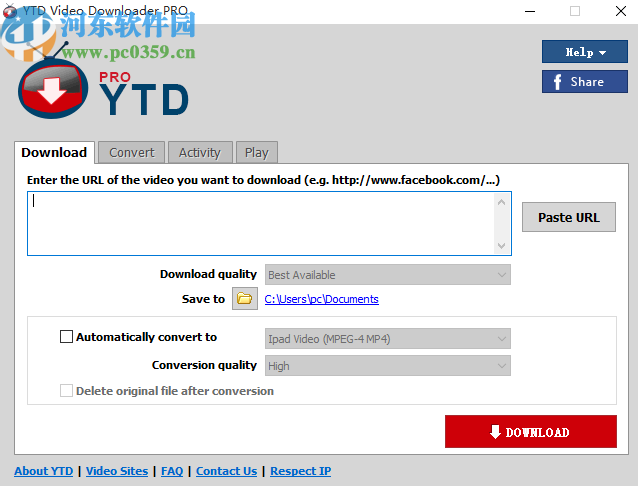This screenshot has width=638, height=486.
Task: Toggle Delete original file after conversion
Action: click(66, 391)
